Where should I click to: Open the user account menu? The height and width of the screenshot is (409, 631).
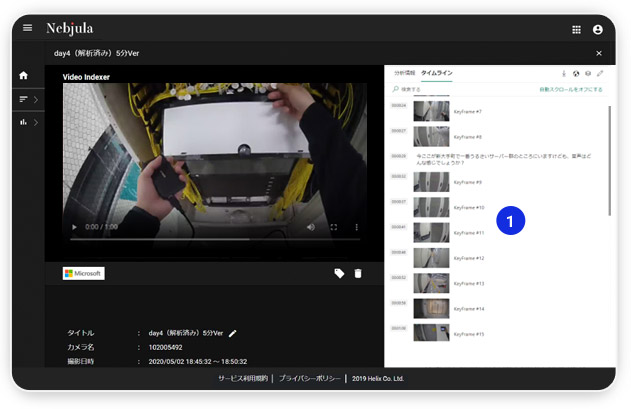tap(598, 29)
